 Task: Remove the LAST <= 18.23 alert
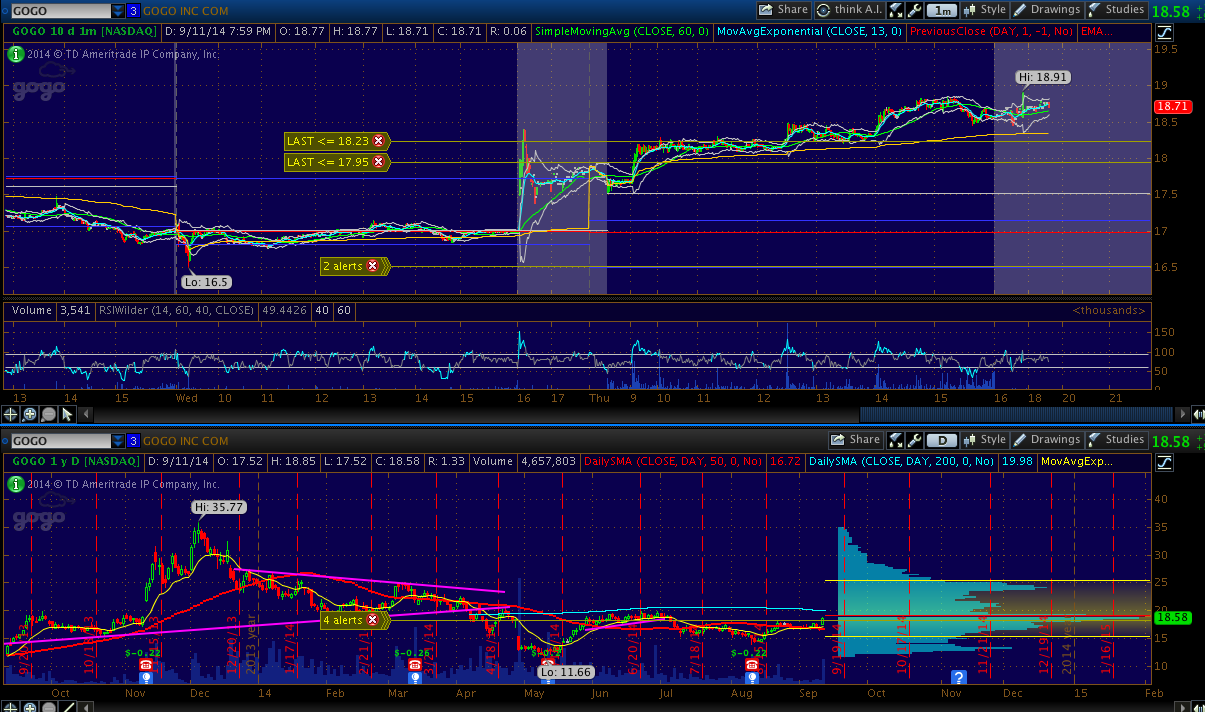(379, 141)
